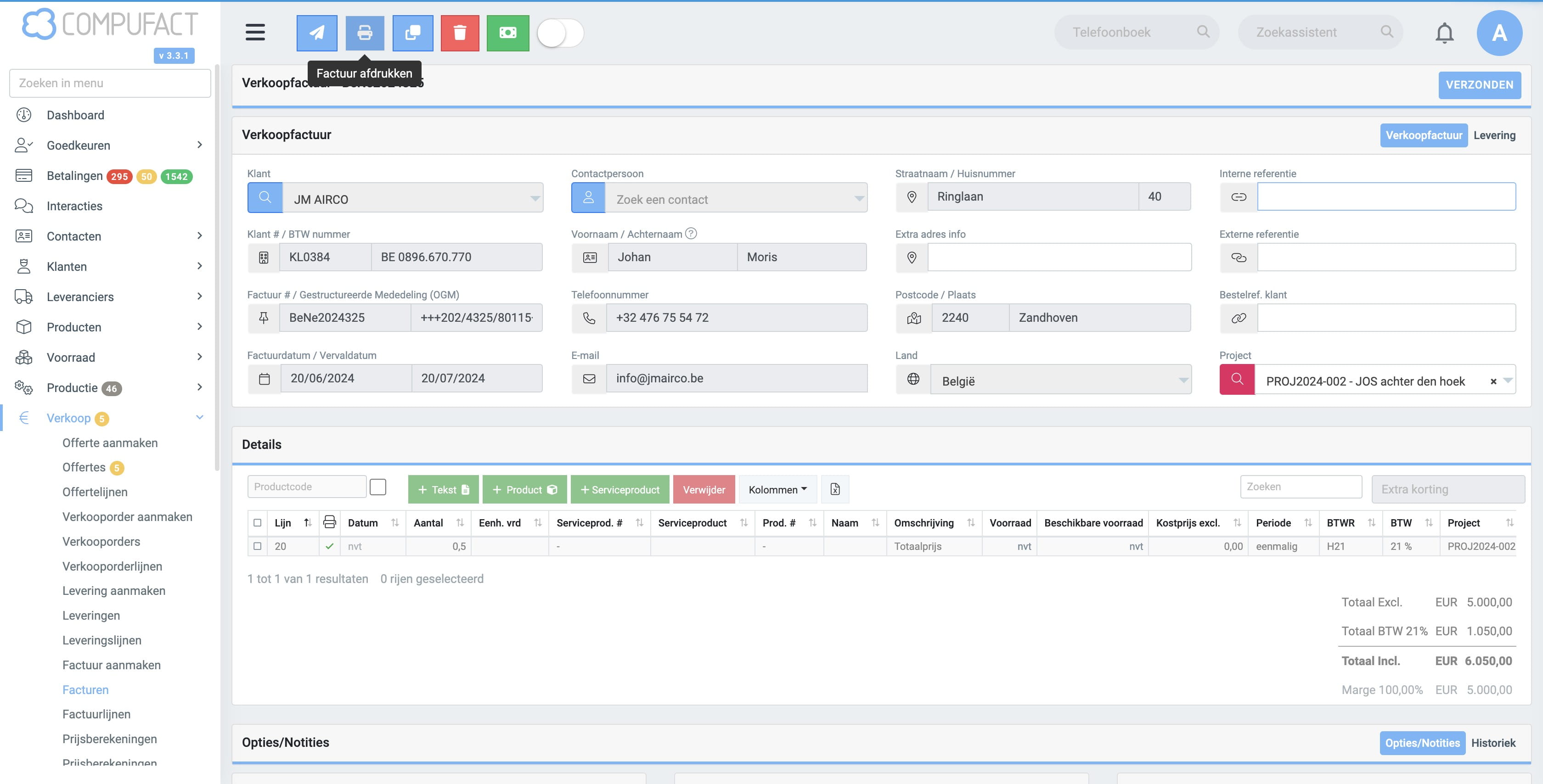
Task: Click green checkmark in line 20 row
Action: coord(329,546)
